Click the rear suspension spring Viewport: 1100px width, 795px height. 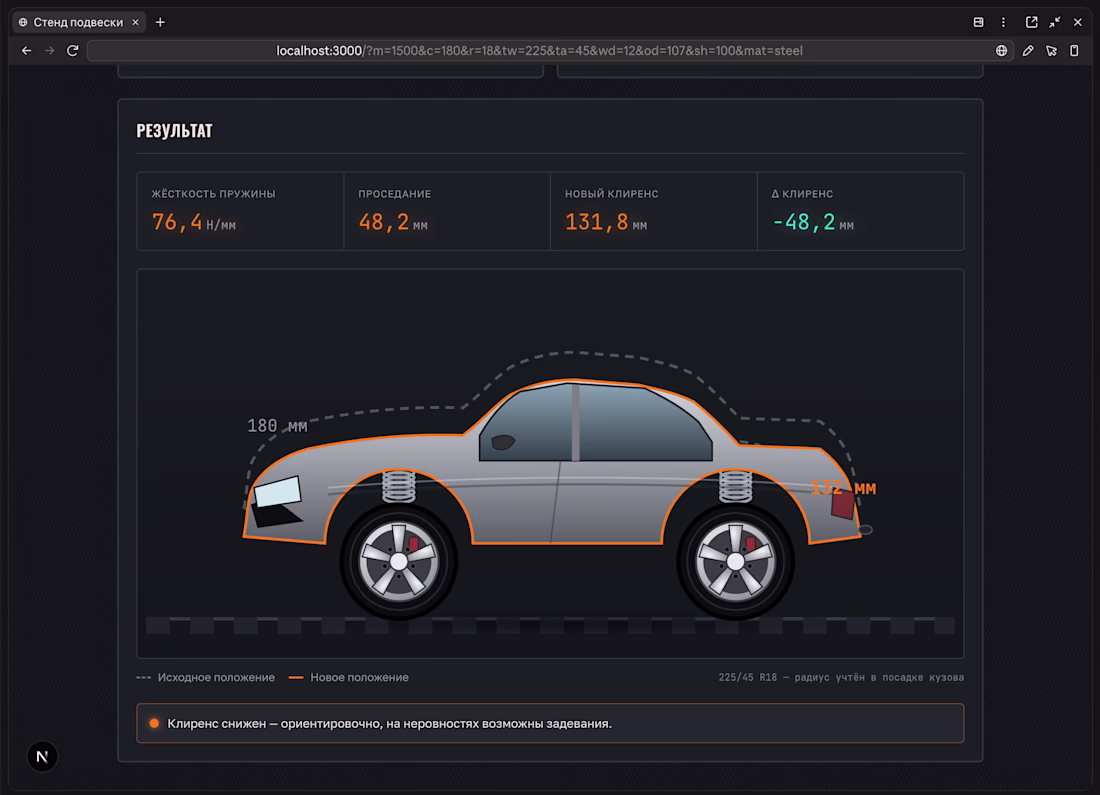(735, 486)
